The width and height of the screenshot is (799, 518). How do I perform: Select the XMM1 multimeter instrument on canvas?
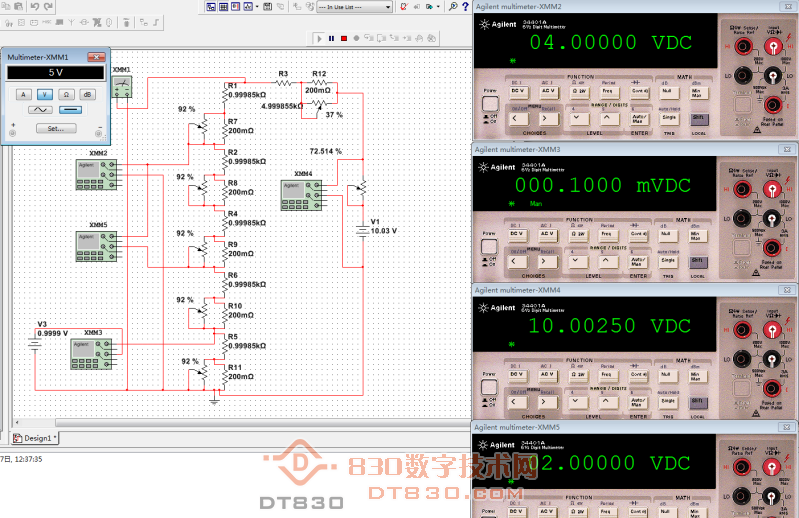(x=122, y=88)
